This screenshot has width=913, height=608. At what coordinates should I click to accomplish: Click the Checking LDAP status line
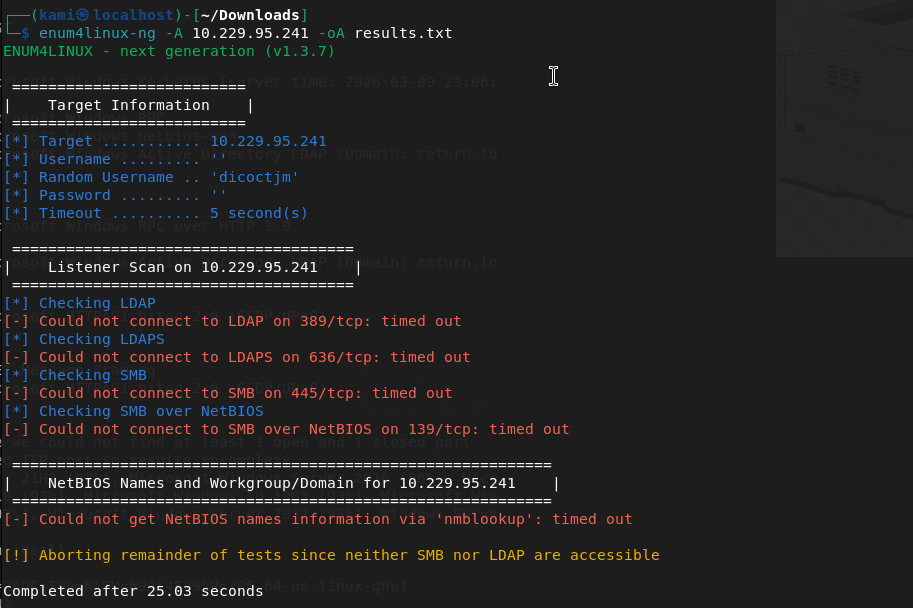pyautogui.click(x=97, y=303)
